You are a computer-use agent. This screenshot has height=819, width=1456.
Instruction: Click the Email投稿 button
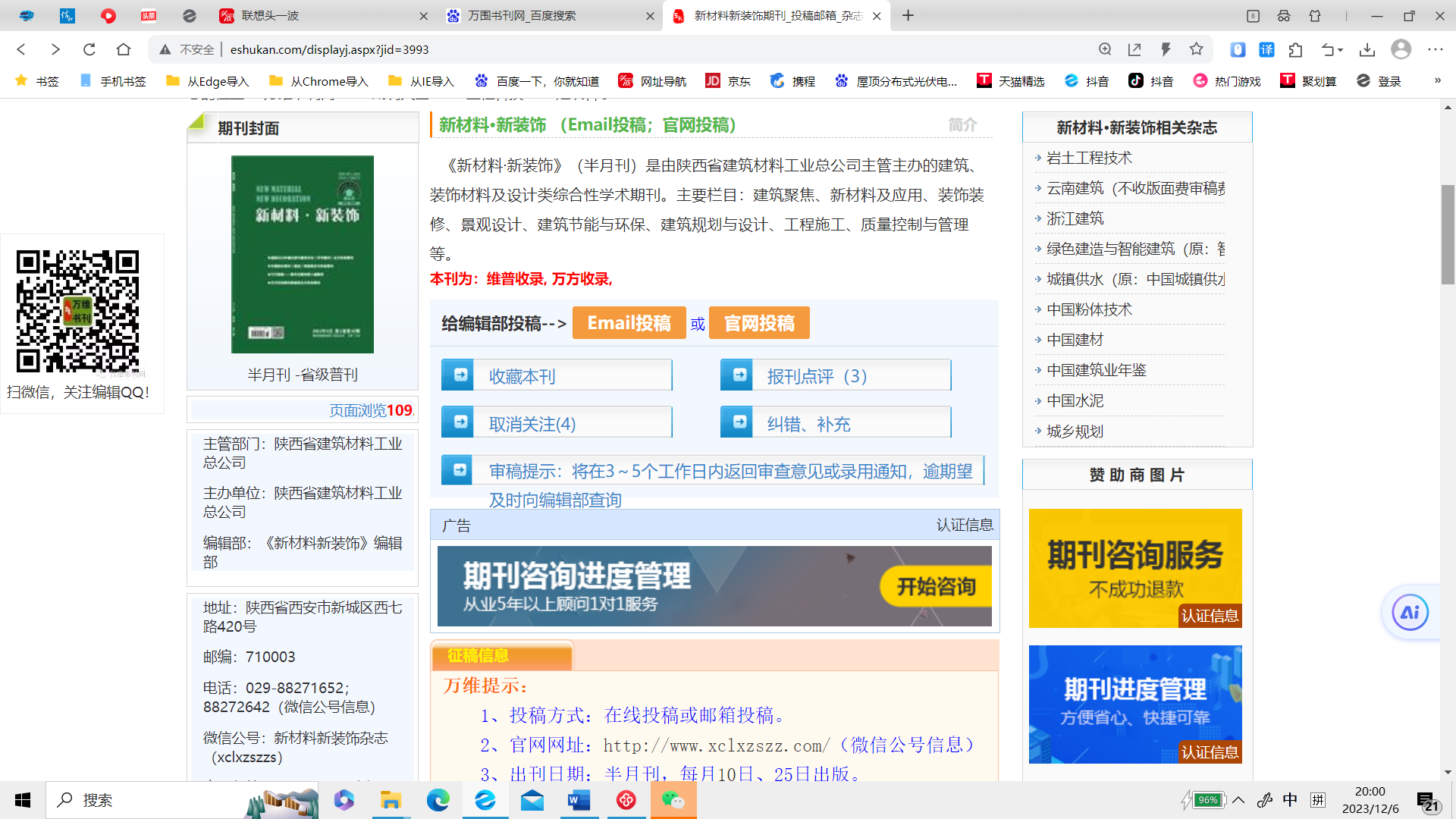click(x=629, y=323)
